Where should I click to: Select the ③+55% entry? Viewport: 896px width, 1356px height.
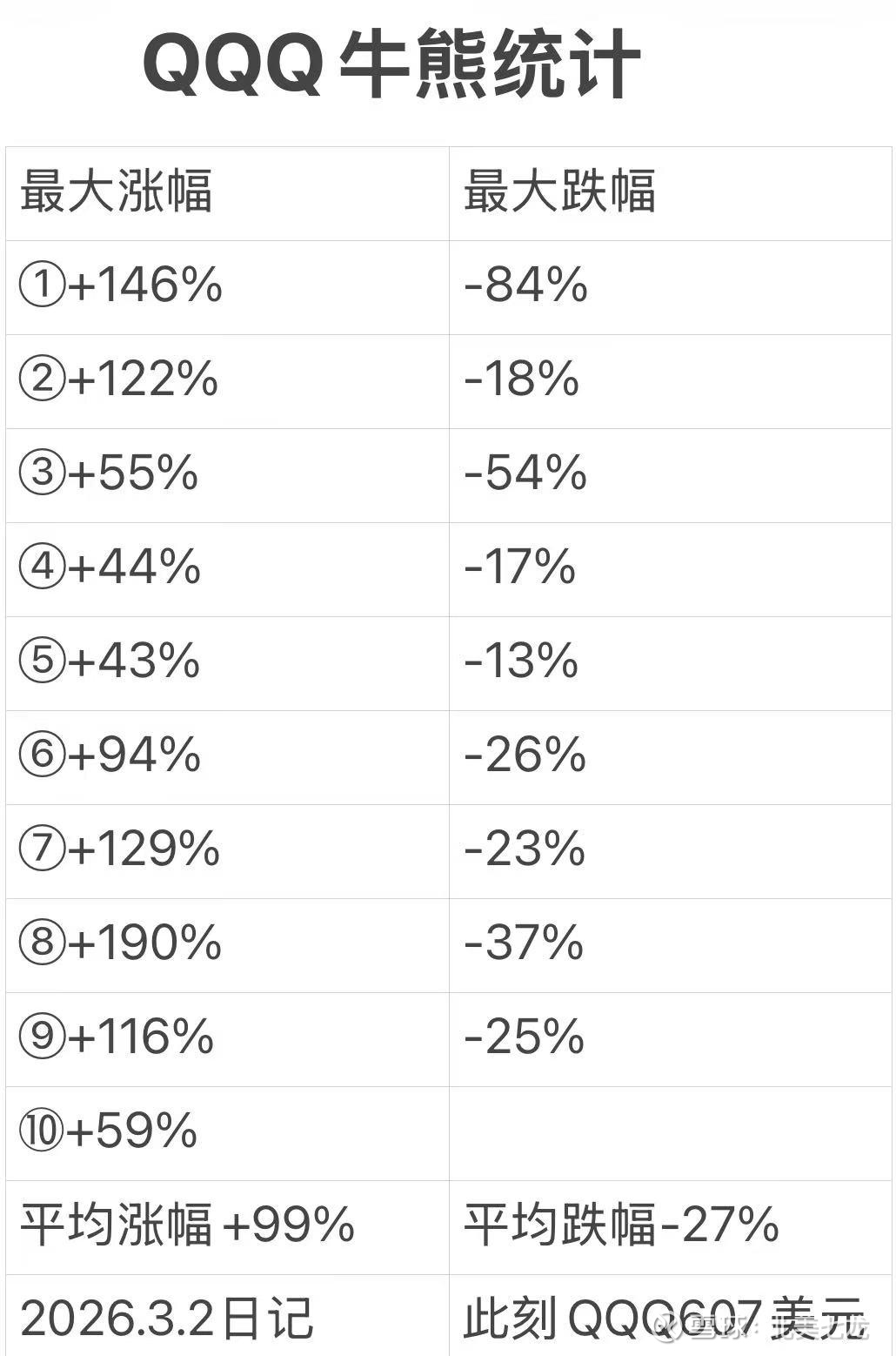[109, 473]
